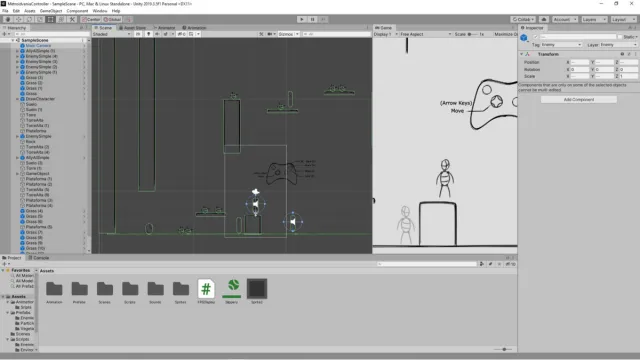Toggle the Static checkbox
The width and height of the screenshot is (640, 360).
point(620,37)
